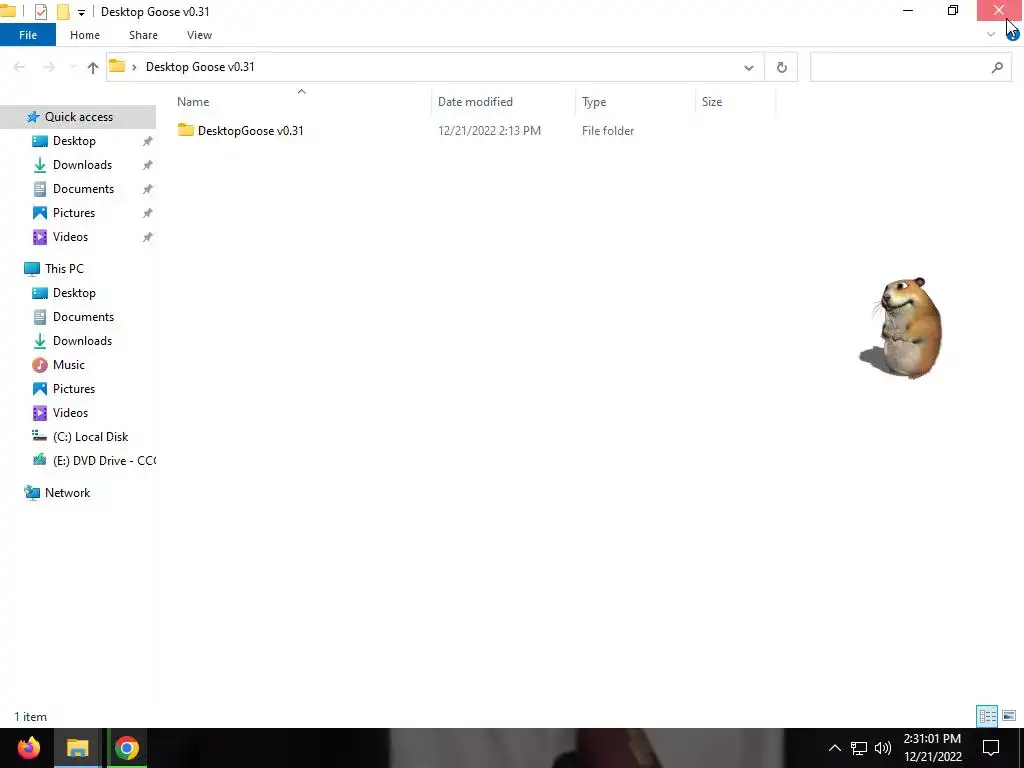Screen dimensions: 1024x768
Task: Expand the address bar history dropdown
Action: pos(749,68)
